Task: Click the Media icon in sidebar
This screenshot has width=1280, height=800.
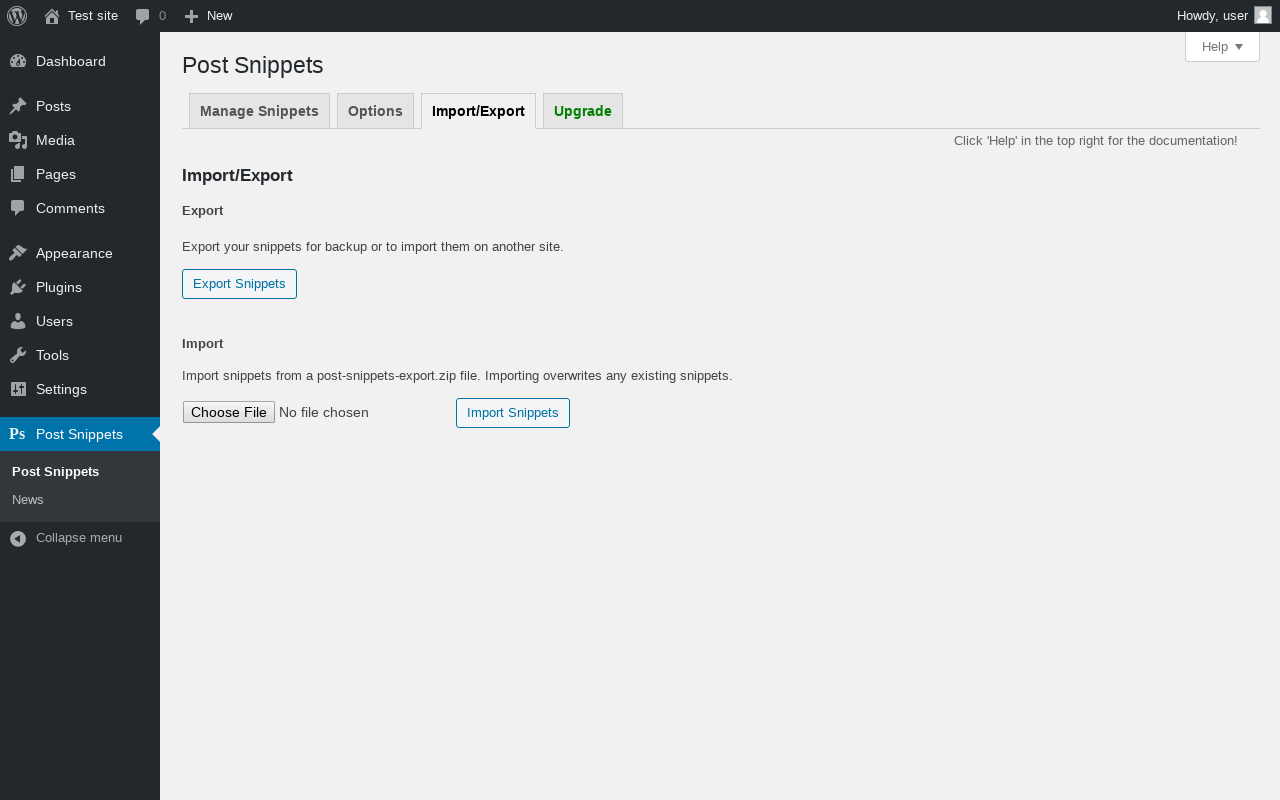Action: click(x=18, y=140)
